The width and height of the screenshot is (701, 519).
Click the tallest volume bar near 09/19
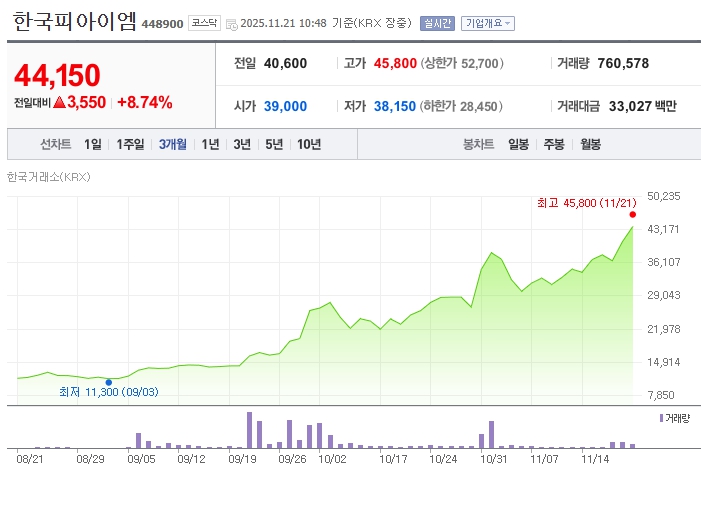click(x=249, y=430)
